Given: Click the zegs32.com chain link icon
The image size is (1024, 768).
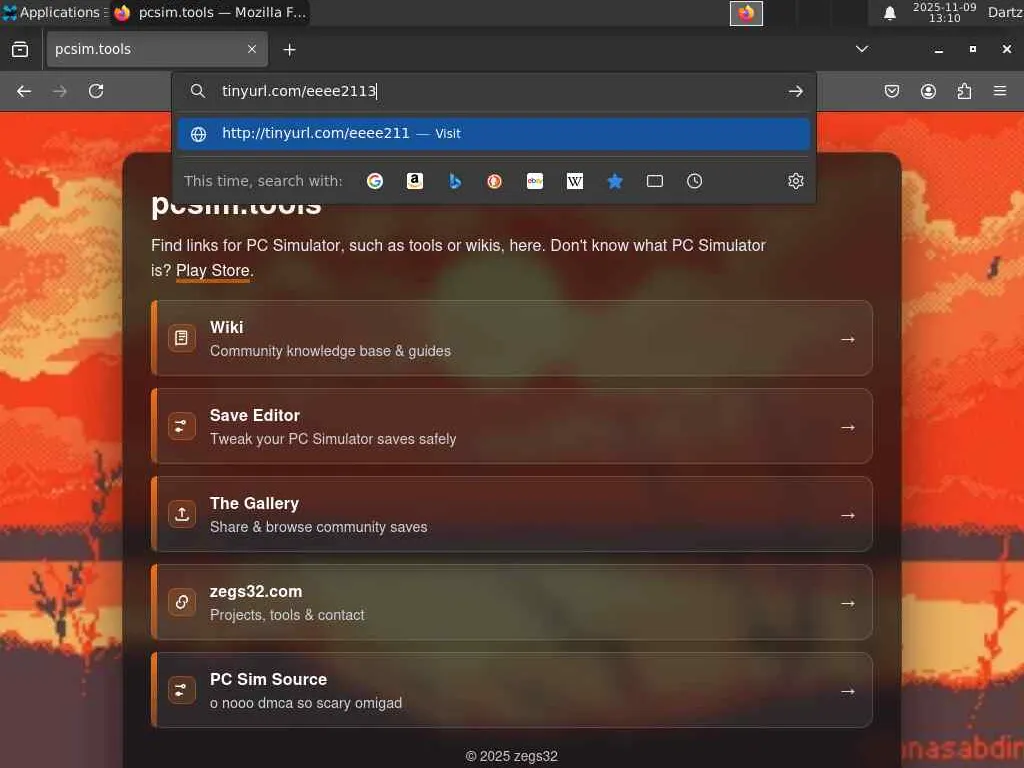Looking at the screenshot, I should [182, 602].
